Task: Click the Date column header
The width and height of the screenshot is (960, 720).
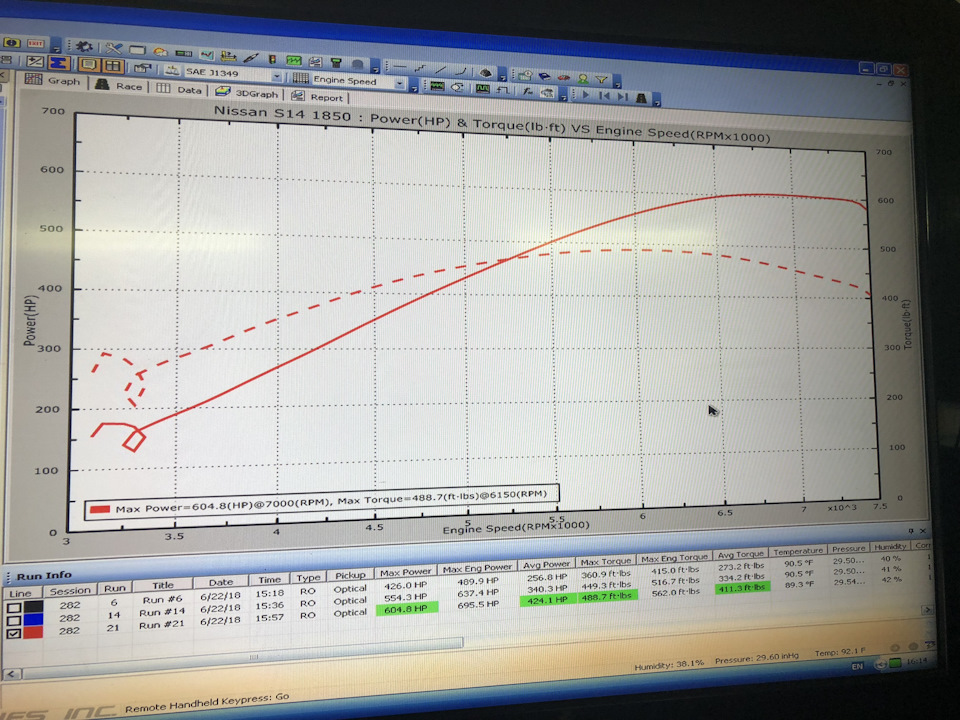Action: (220, 582)
